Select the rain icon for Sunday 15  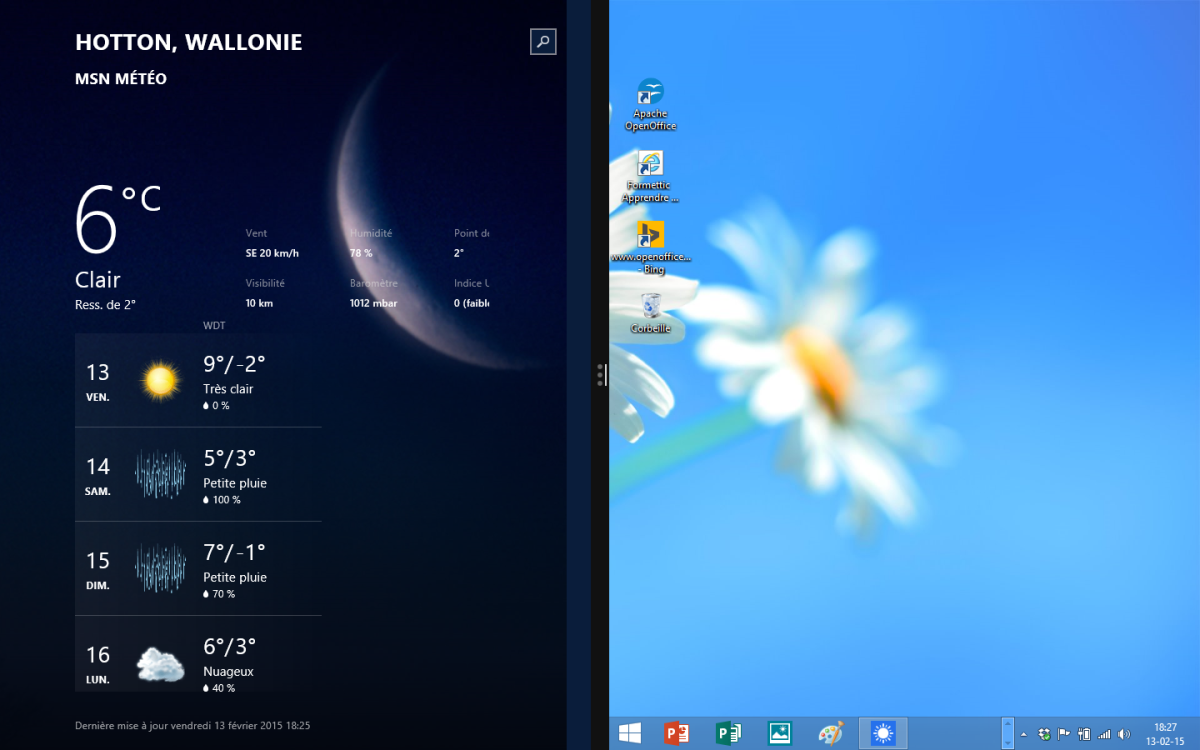coord(160,568)
